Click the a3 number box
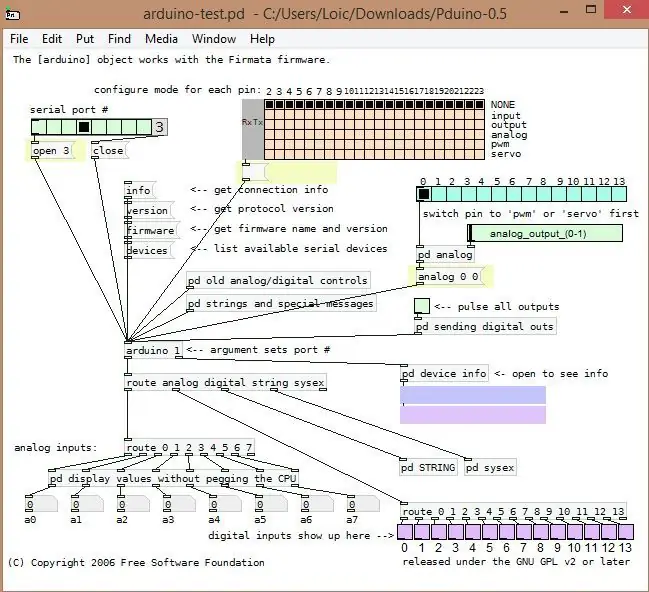Viewport: 649px width, 592px height. 179,504
